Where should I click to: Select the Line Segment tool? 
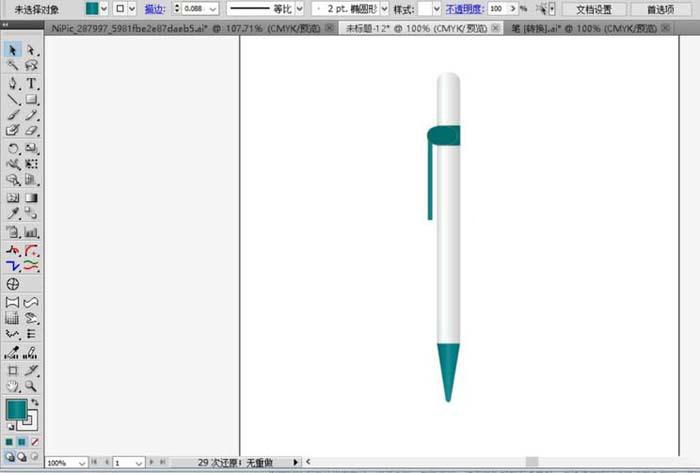12,99
